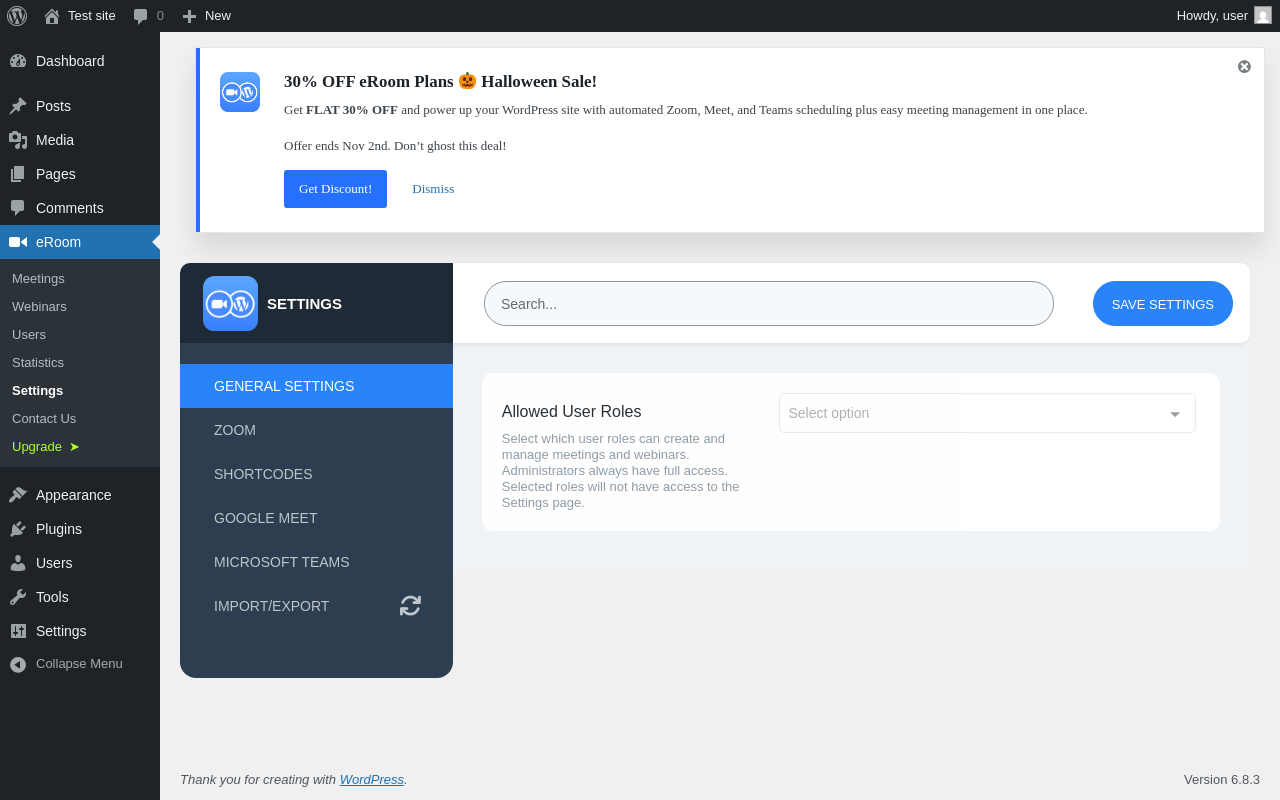Click the 'Allowed User Roles' label text

tap(572, 412)
